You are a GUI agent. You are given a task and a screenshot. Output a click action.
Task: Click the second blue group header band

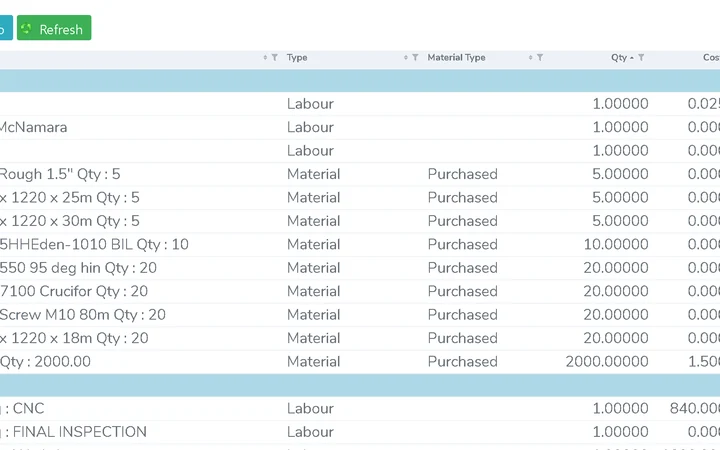pyautogui.click(x=360, y=385)
